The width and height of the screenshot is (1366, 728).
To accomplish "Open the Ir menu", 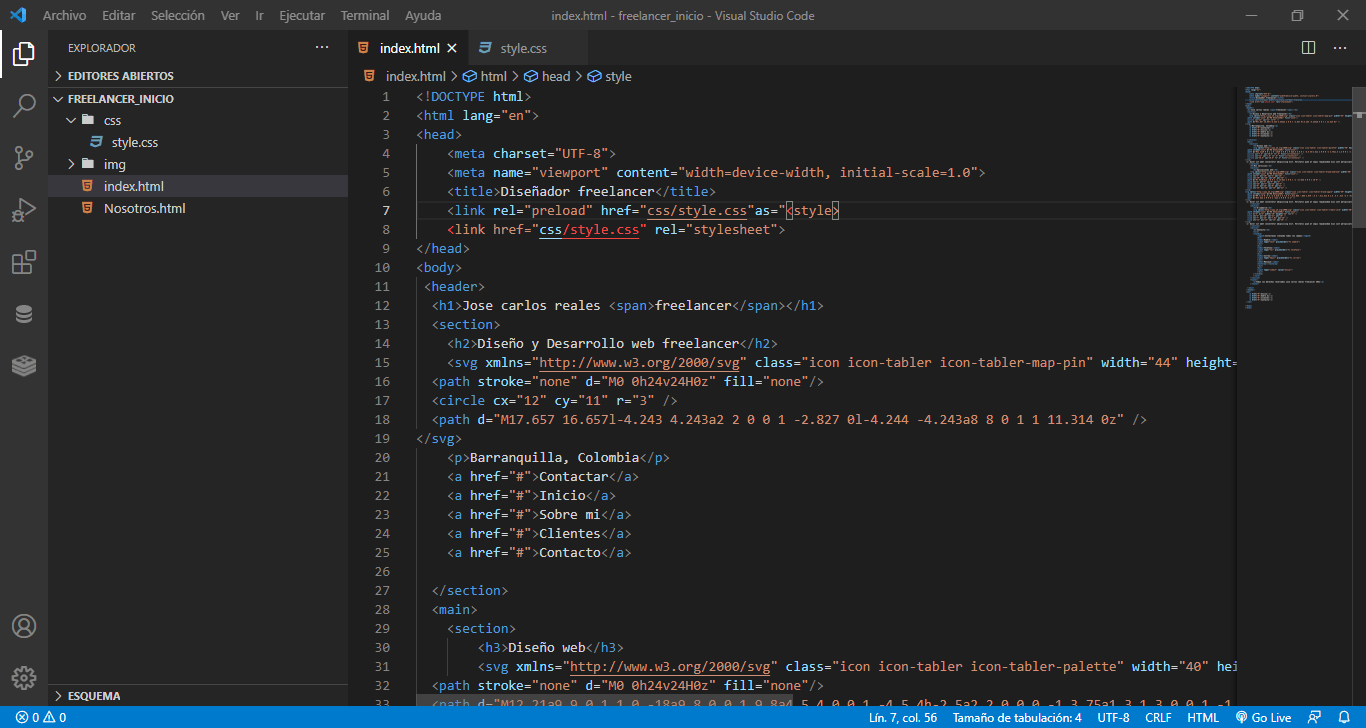I will coord(260,16).
